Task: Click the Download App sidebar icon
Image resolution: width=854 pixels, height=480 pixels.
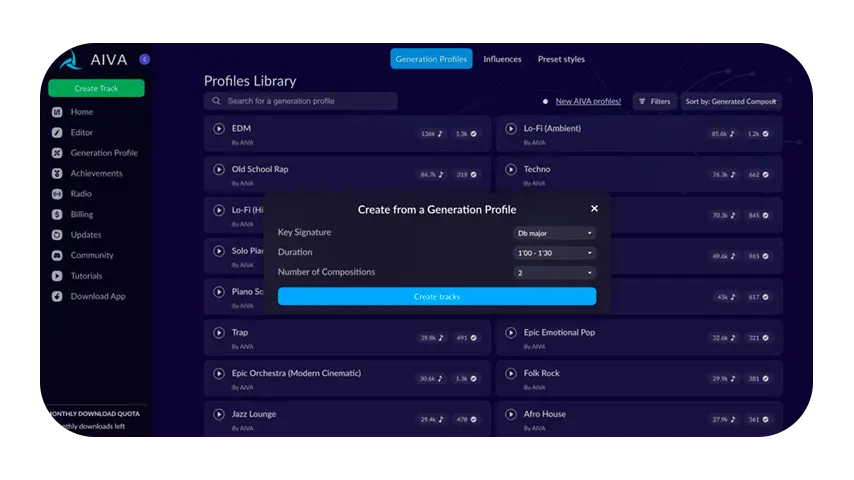Action: [57, 296]
